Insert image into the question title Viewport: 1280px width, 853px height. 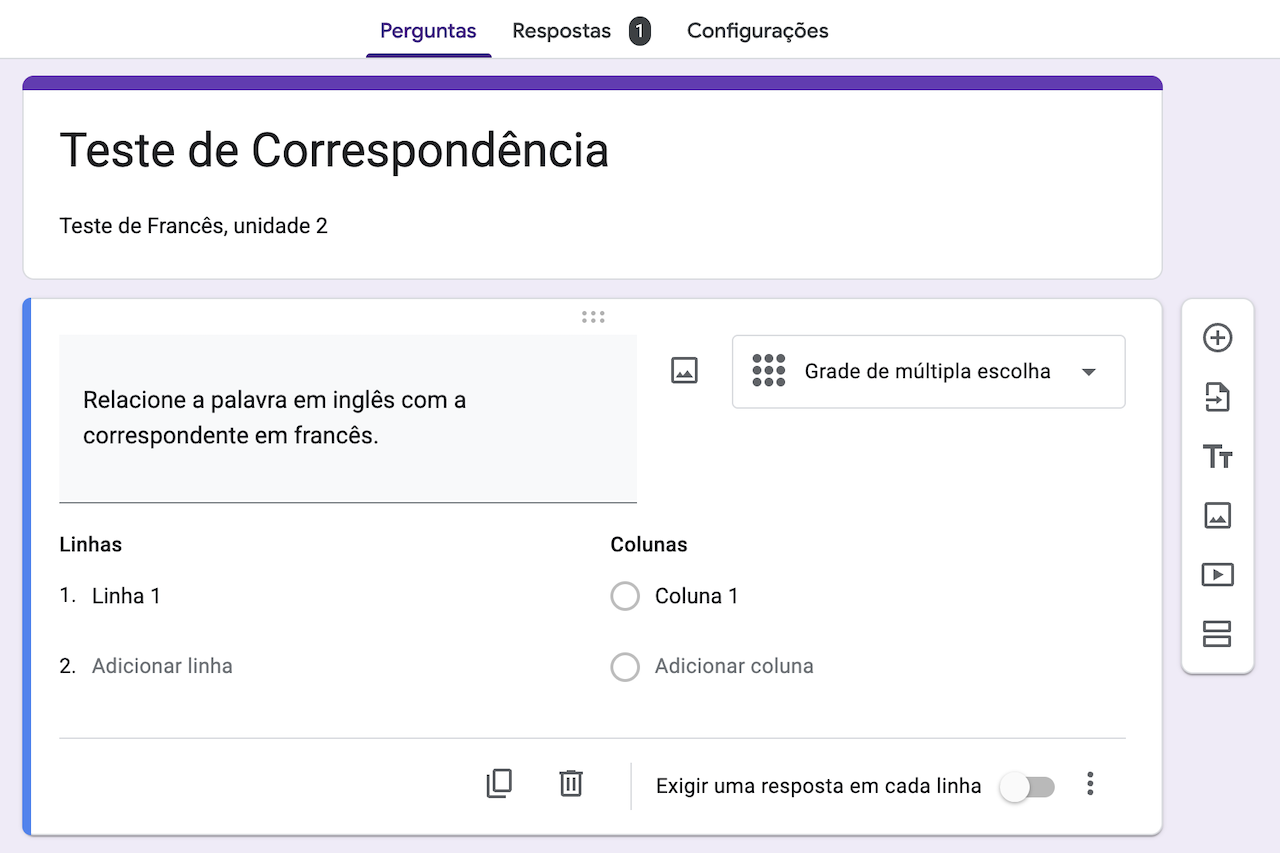684,371
